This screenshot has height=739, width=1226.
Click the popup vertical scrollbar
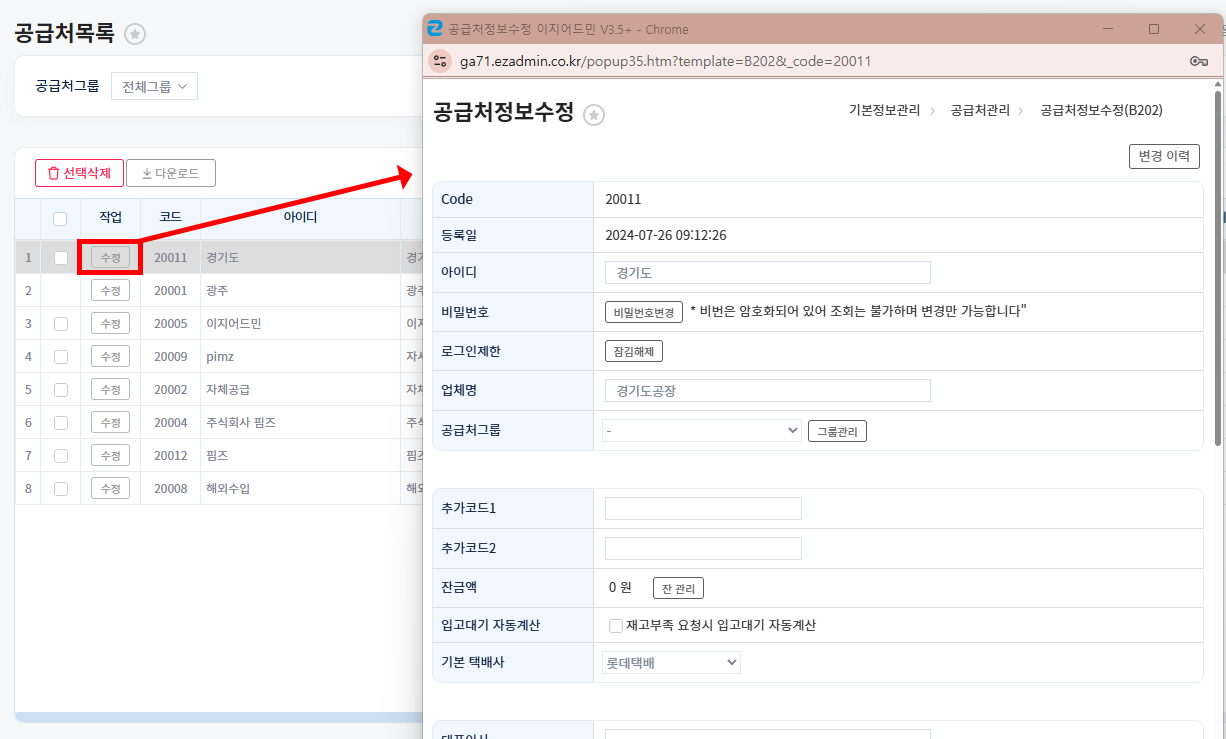click(1217, 270)
